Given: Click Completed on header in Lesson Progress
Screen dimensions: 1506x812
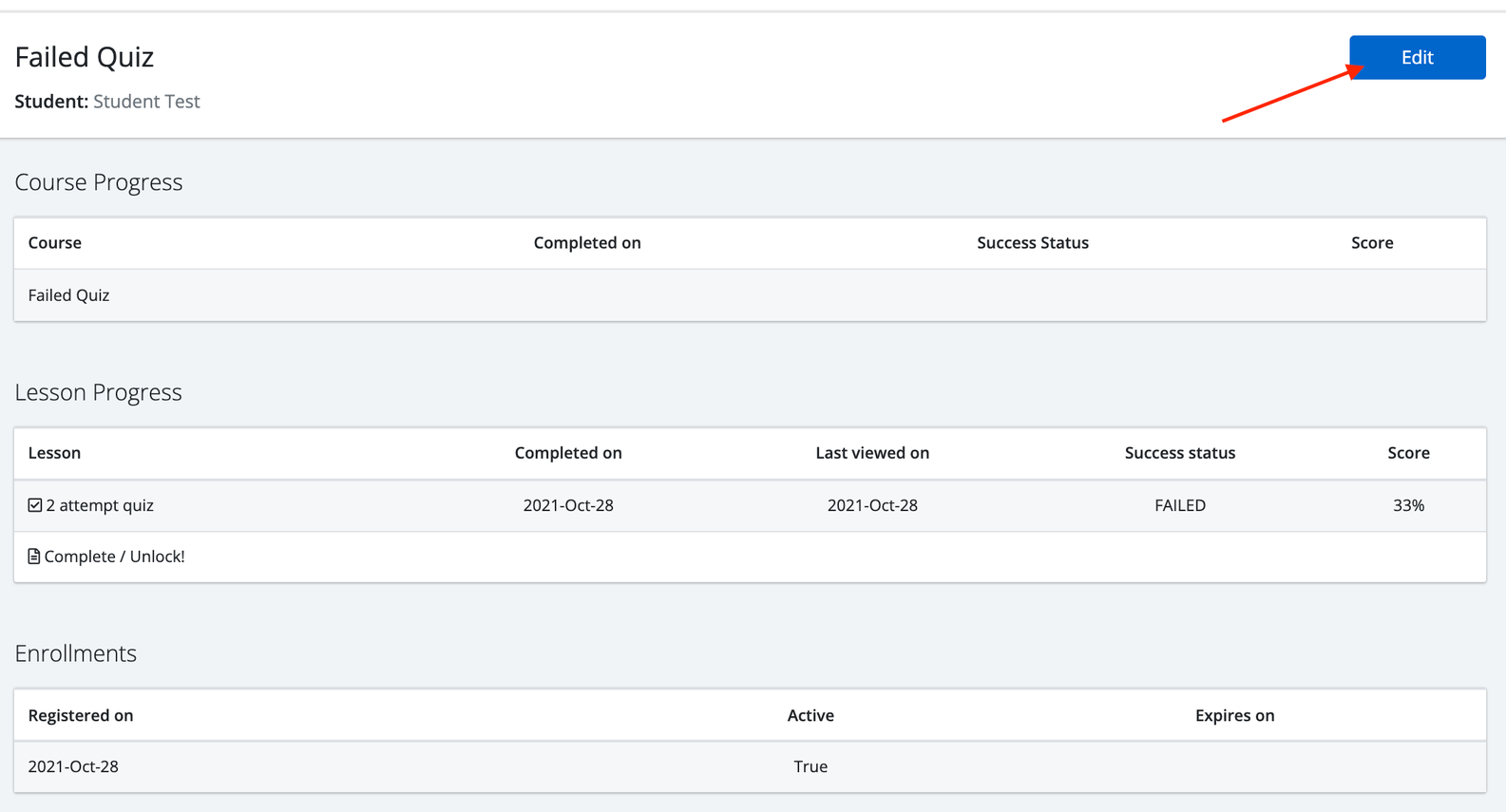Looking at the screenshot, I should pos(568,453).
